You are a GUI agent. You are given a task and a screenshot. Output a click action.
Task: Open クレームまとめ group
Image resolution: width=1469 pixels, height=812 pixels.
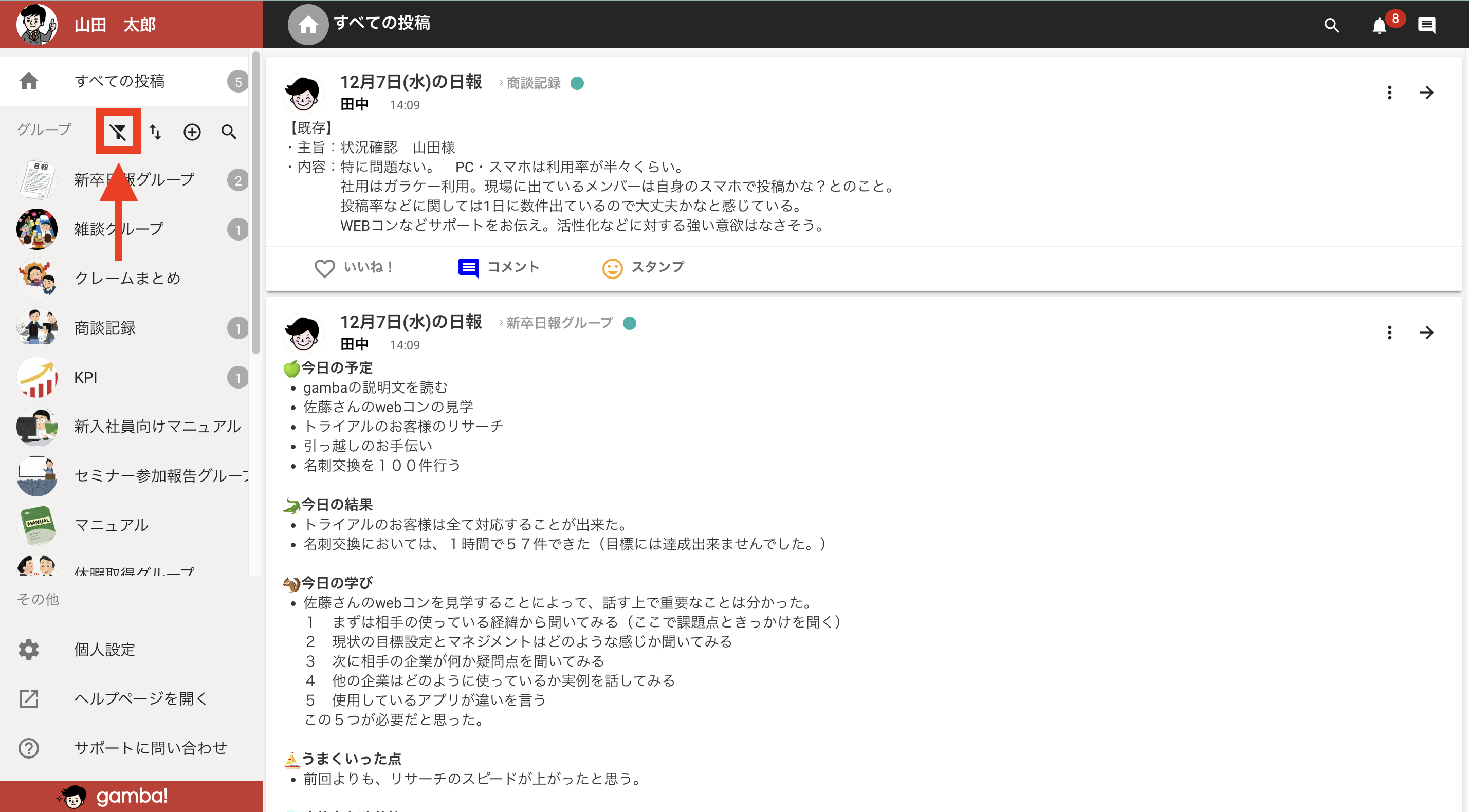pos(124,278)
